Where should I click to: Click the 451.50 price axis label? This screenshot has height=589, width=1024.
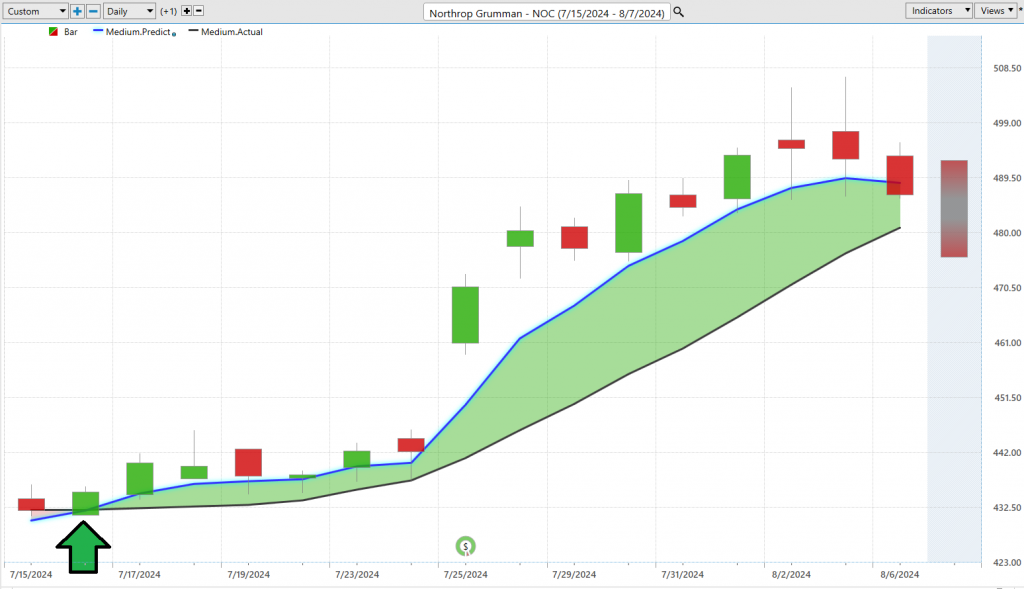[1007, 397]
